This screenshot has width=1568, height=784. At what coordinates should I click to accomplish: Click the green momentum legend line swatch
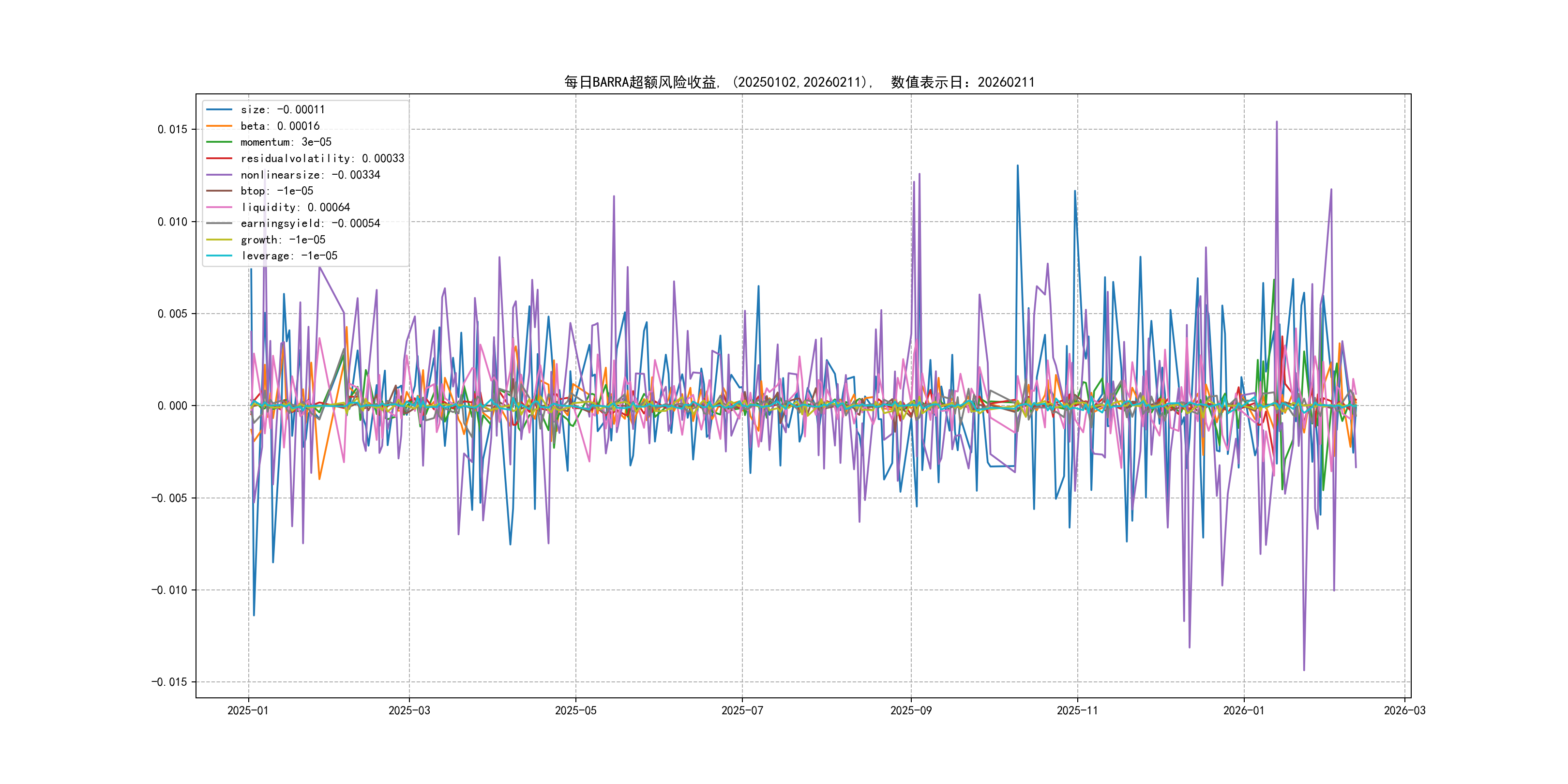219,142
